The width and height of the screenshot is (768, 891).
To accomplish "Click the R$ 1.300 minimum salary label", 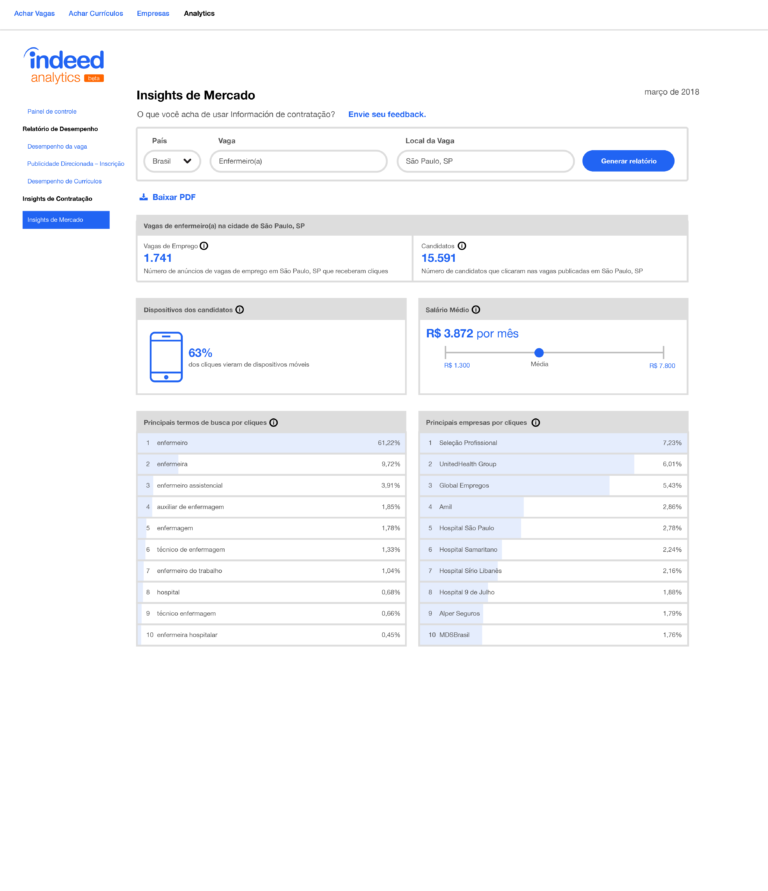I will (457, 365).
